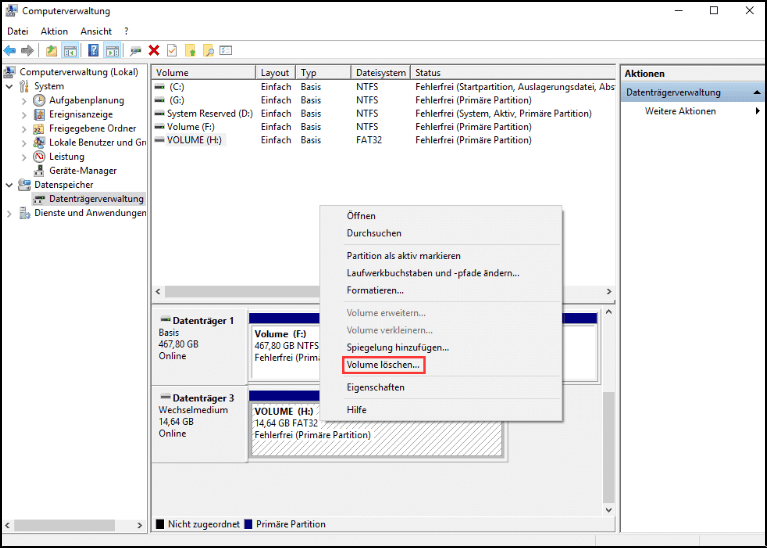Select Geräte-Manager in the tree

click(83, 171)
